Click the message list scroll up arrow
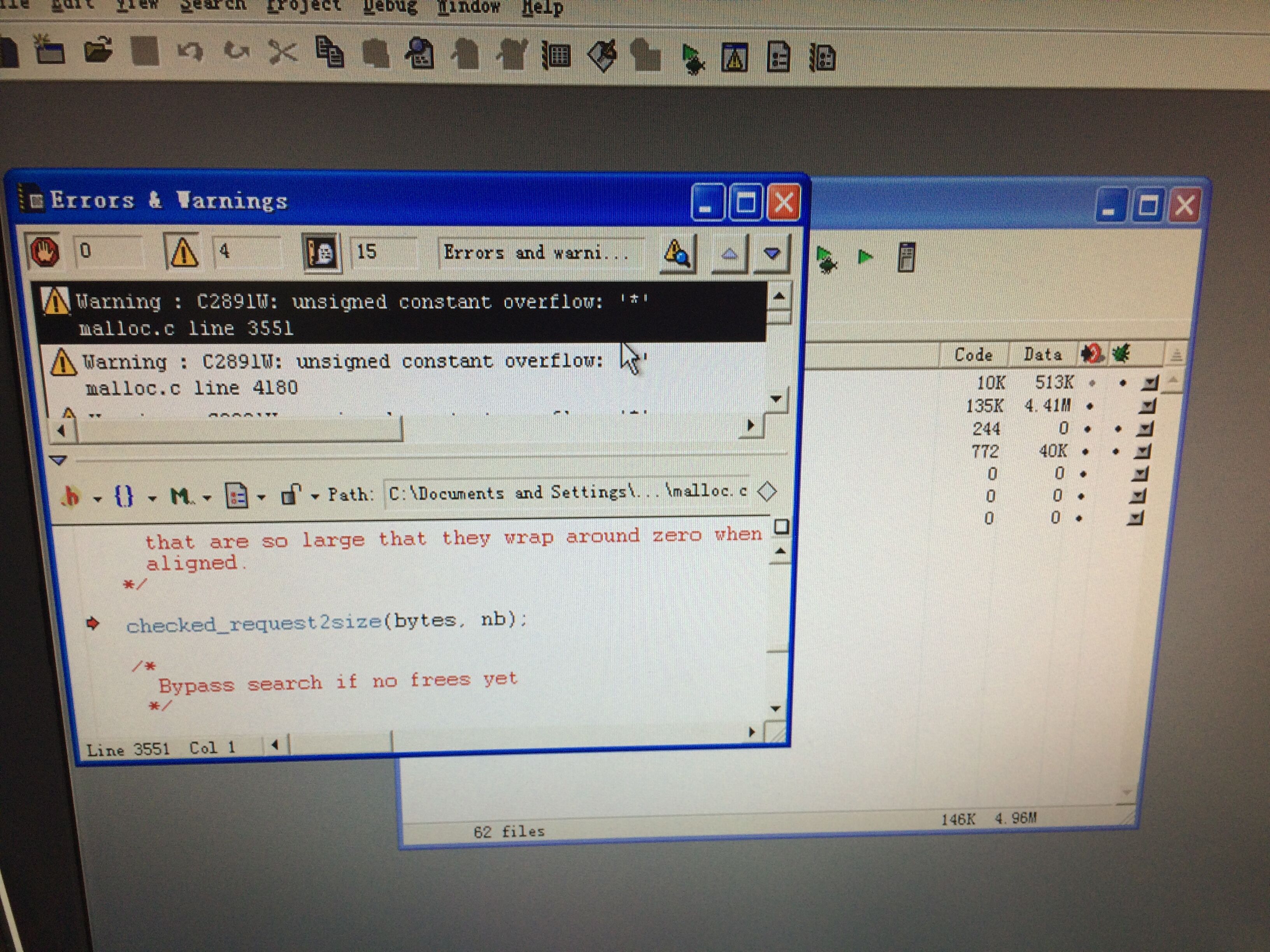 point(779,296)
